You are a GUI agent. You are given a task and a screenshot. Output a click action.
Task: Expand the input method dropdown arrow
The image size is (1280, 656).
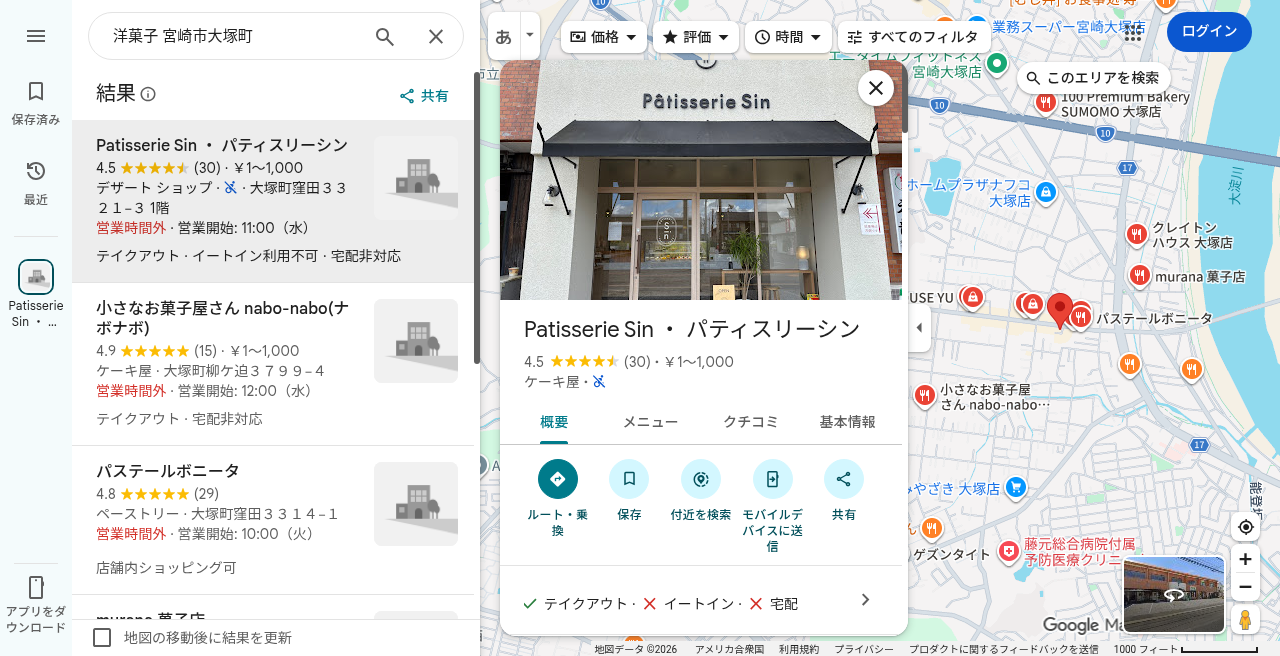[530, 35]
